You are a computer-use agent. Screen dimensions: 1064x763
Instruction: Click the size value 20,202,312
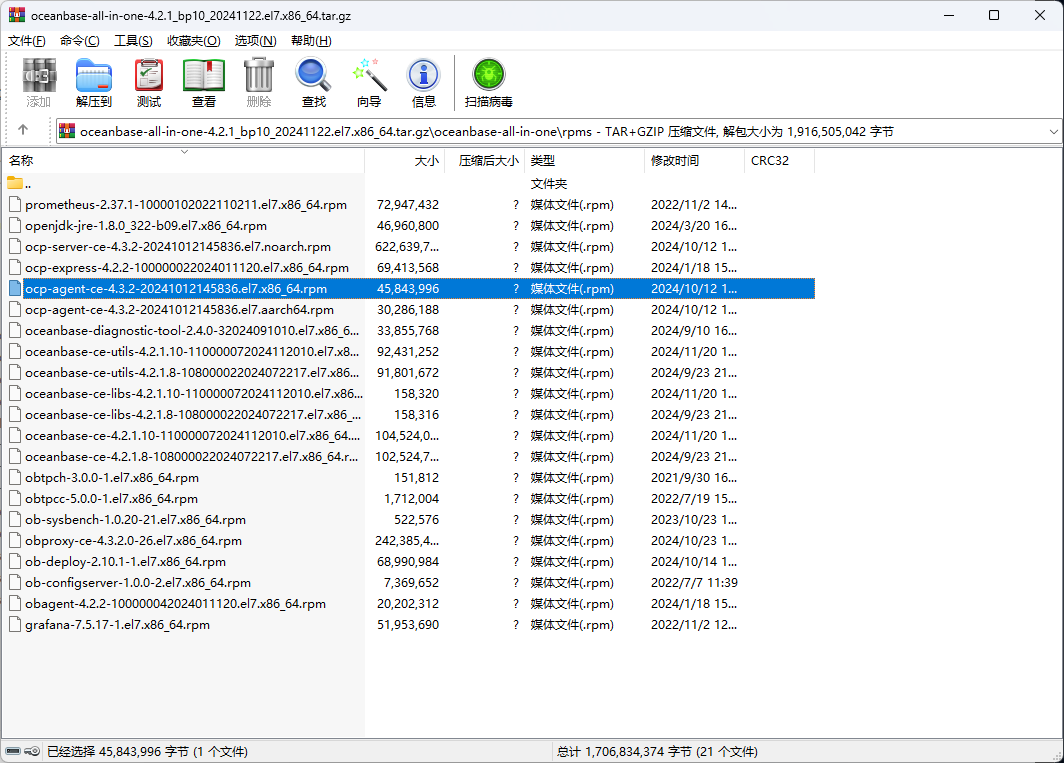pos(408,603)
